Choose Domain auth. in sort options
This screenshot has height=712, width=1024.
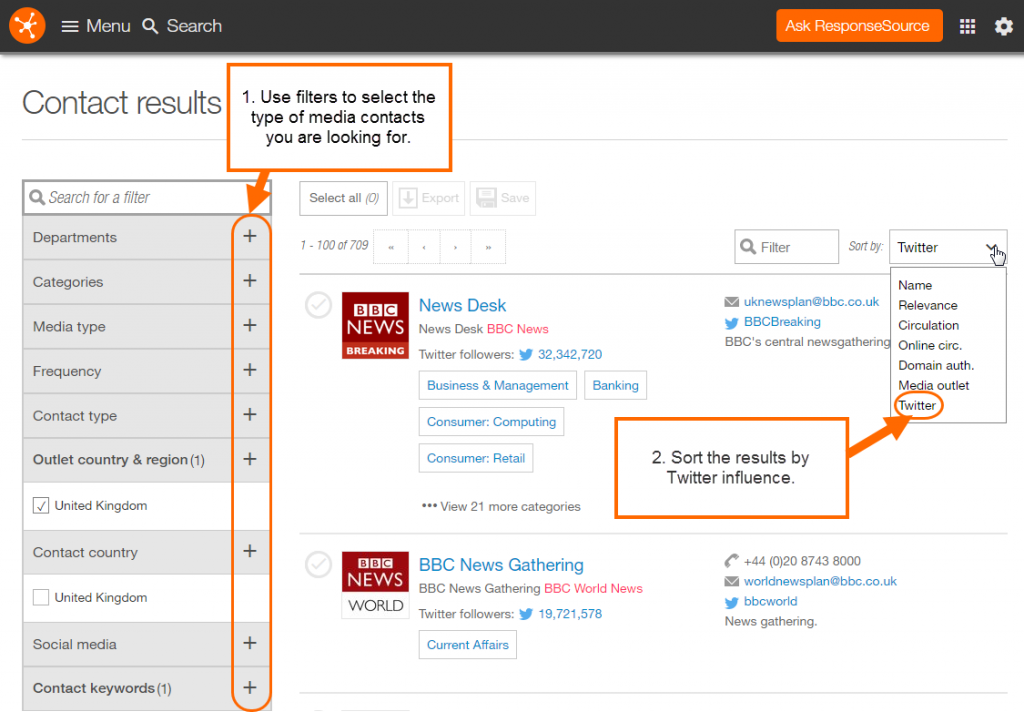[935, 365]
